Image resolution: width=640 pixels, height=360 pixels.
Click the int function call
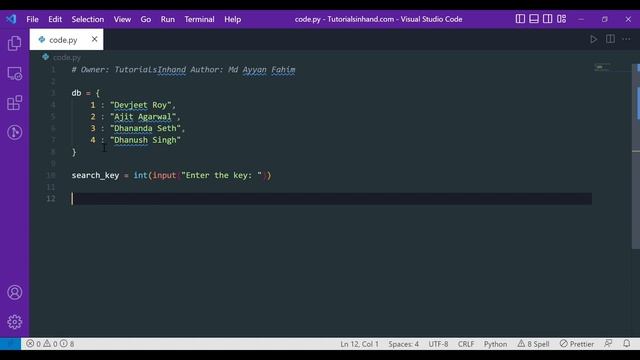pos(140,175)
